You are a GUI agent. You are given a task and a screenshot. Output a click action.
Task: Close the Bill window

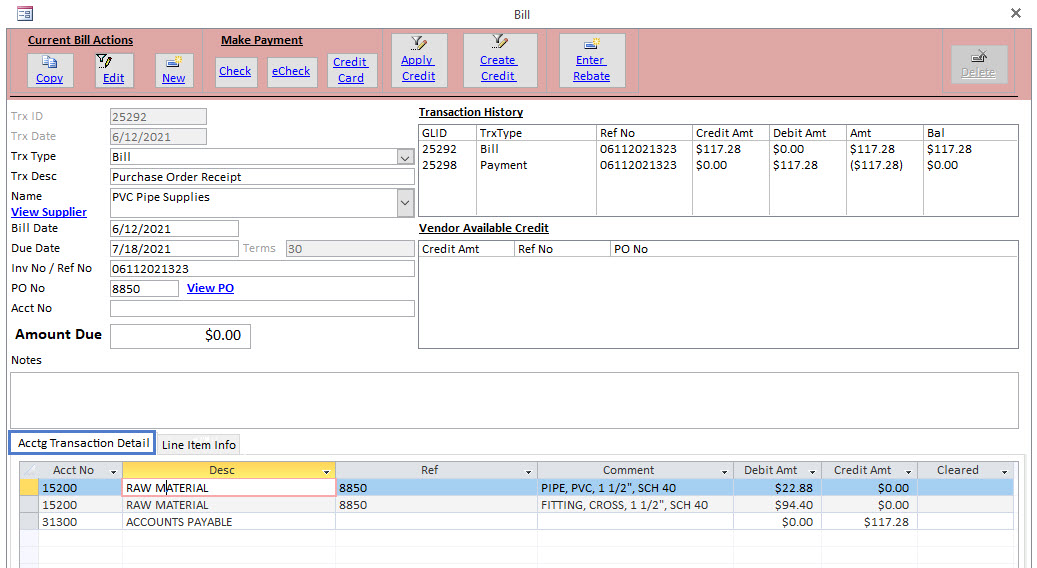(x=1016, y=13)
